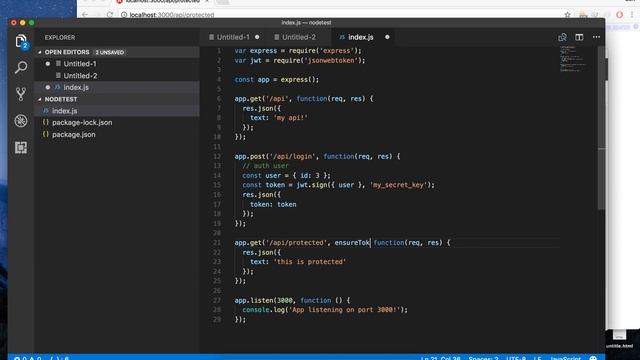Click the braces icon beside package-lock.json
Image resolution: width=640 pixels, height=360 pixels.
(x=46, y=122)
